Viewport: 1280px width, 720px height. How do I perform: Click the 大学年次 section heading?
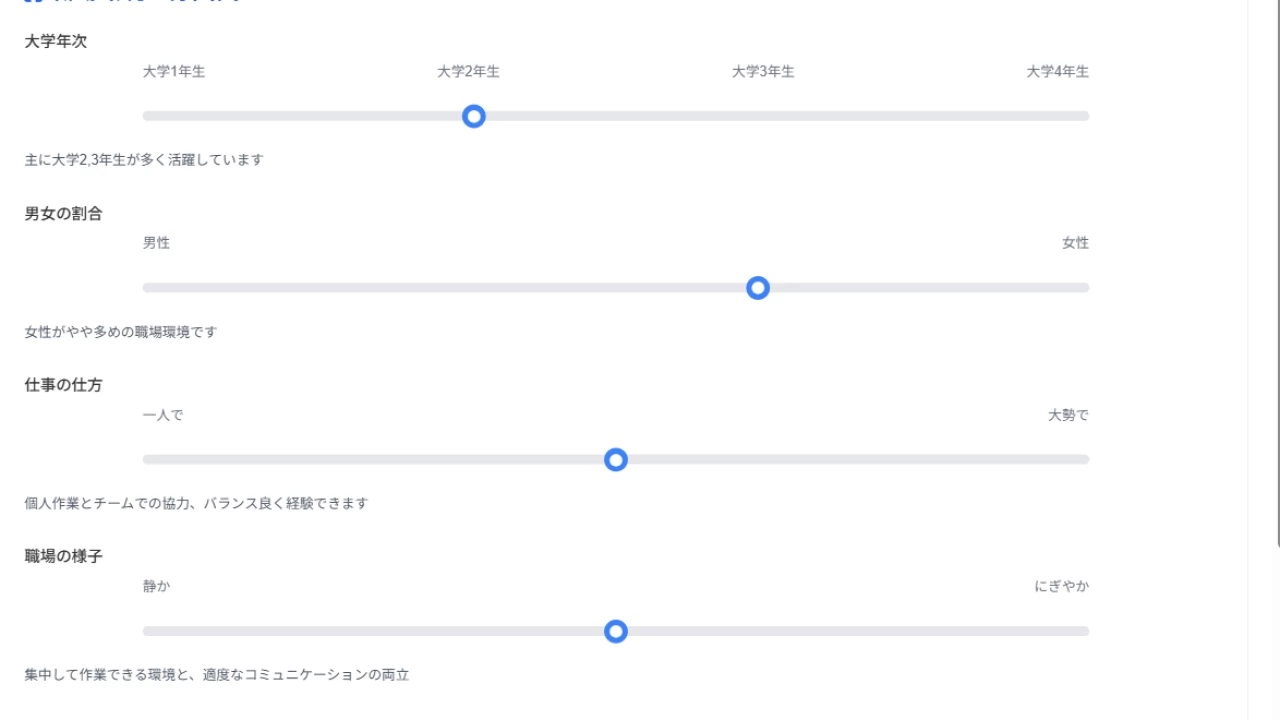[x=56, y=42]
